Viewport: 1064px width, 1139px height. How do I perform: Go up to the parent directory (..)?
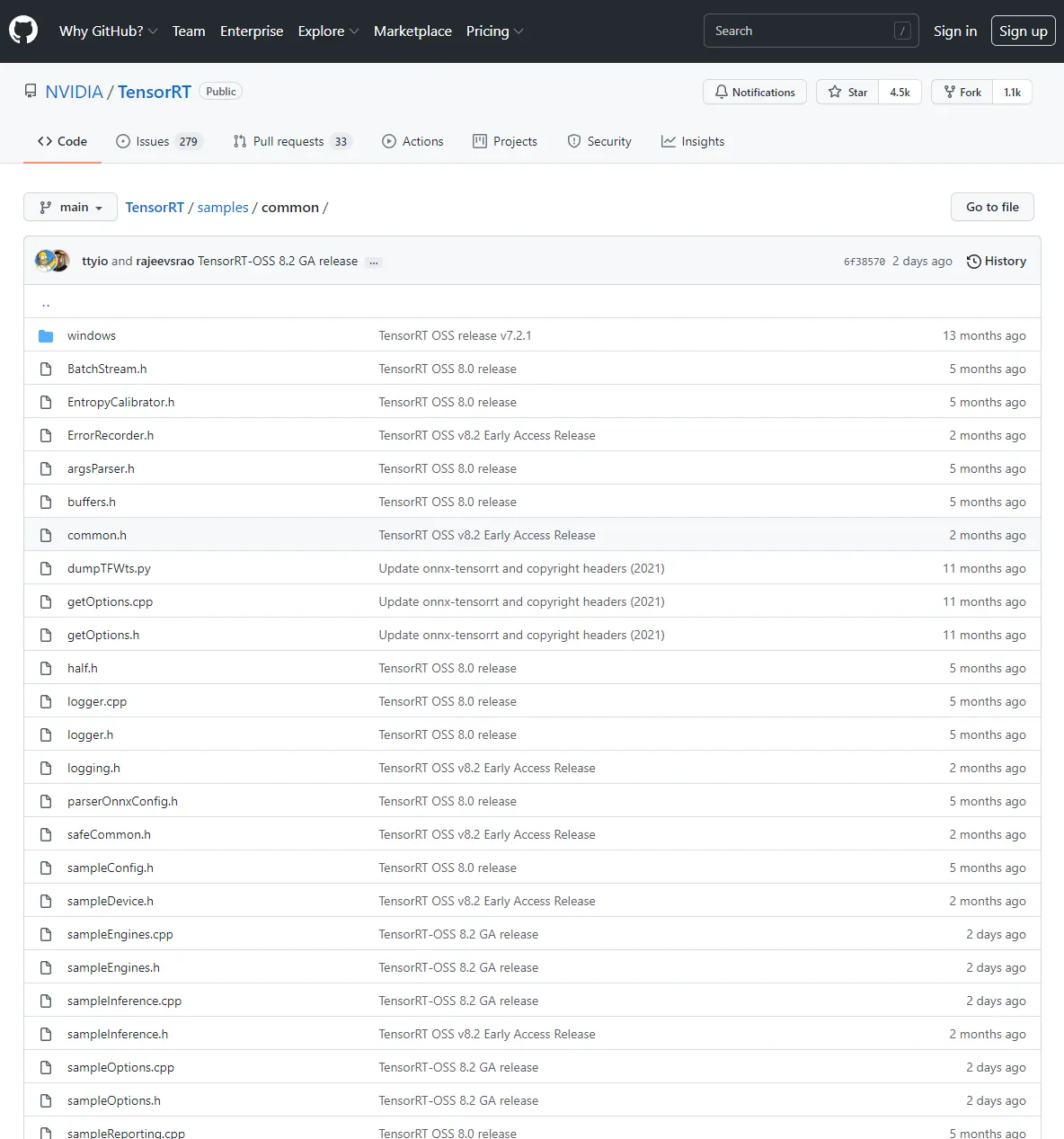[x=46, y=303]
